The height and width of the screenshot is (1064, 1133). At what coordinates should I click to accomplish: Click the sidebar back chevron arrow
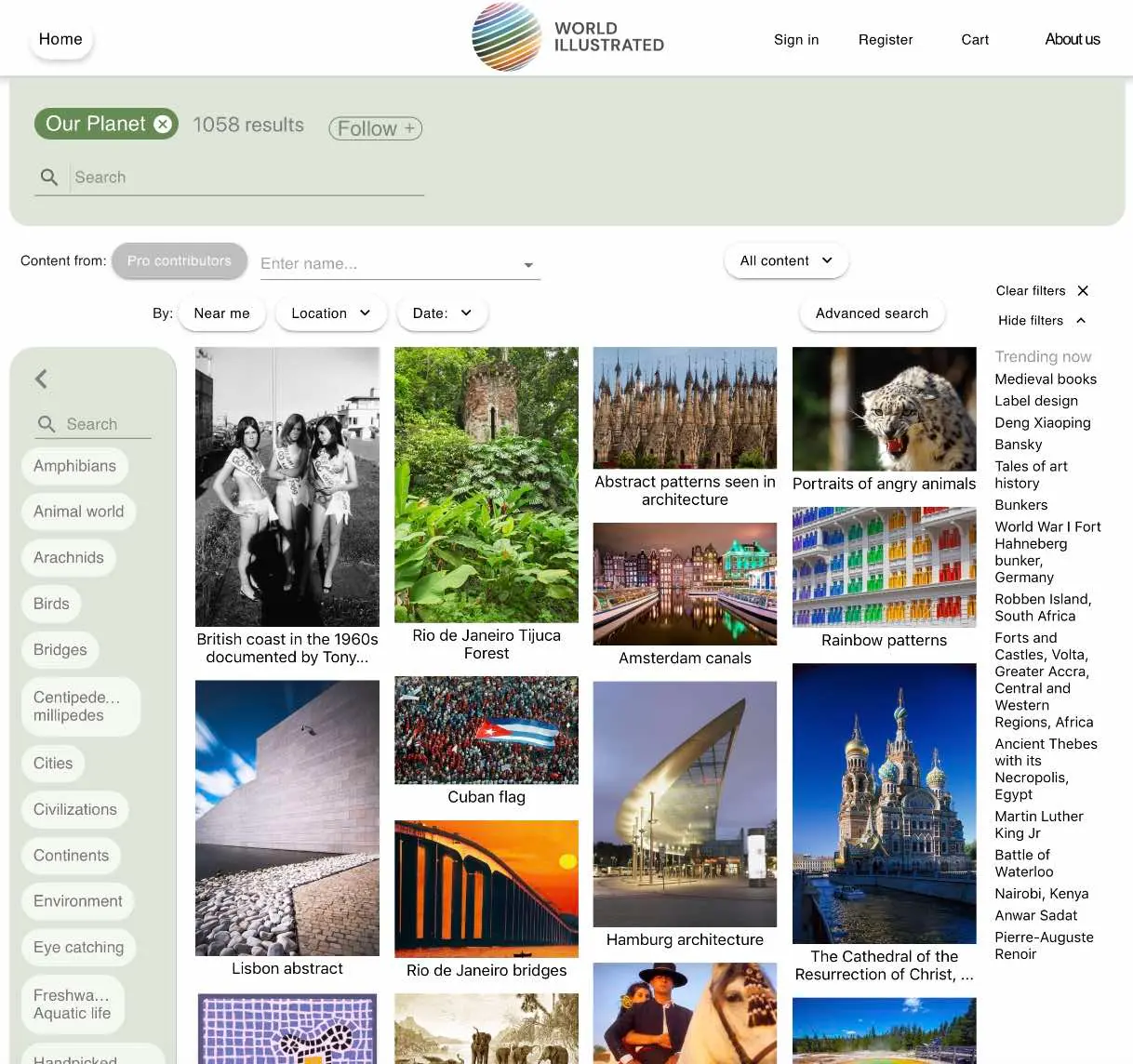(41, 379)
